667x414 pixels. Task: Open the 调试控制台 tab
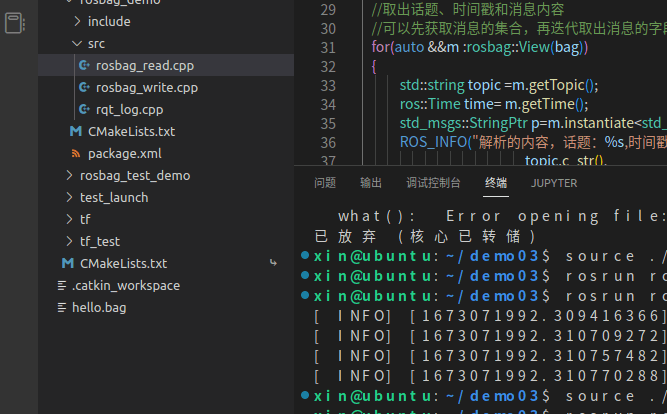433,183
